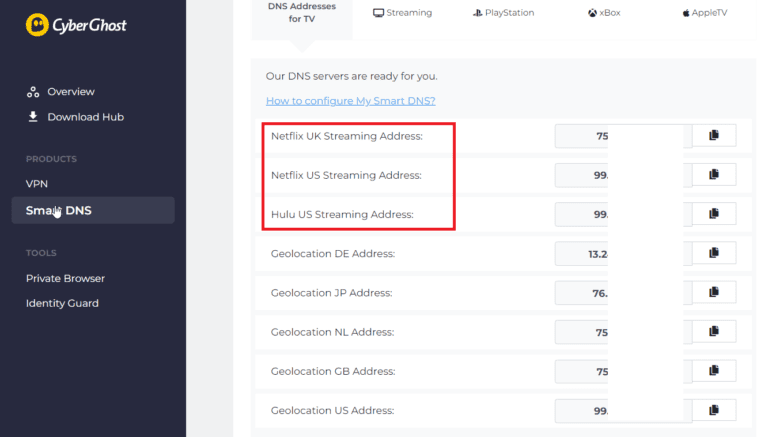Click the CyberGhost logo
The image size is (768, 437).
76,25
